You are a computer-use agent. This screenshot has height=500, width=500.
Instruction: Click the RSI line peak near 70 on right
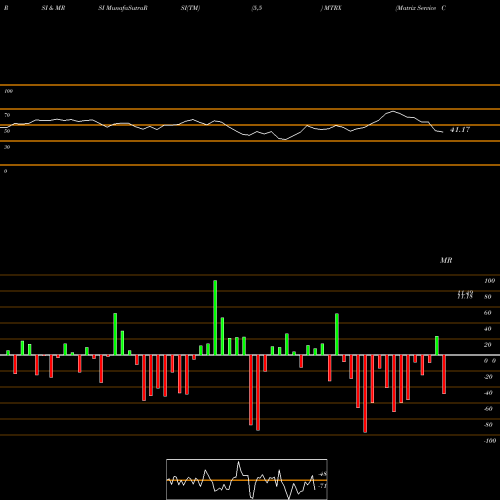(x=393, y=111)
